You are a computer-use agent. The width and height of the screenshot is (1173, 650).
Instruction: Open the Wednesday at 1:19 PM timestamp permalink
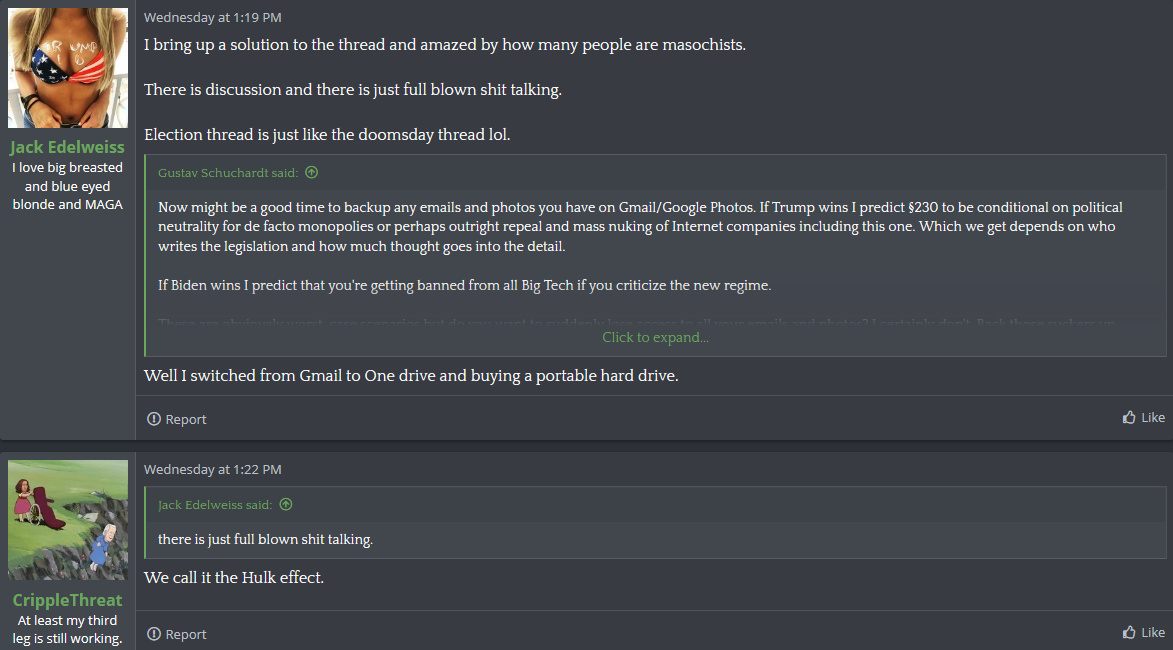click(x=212, y=17)
